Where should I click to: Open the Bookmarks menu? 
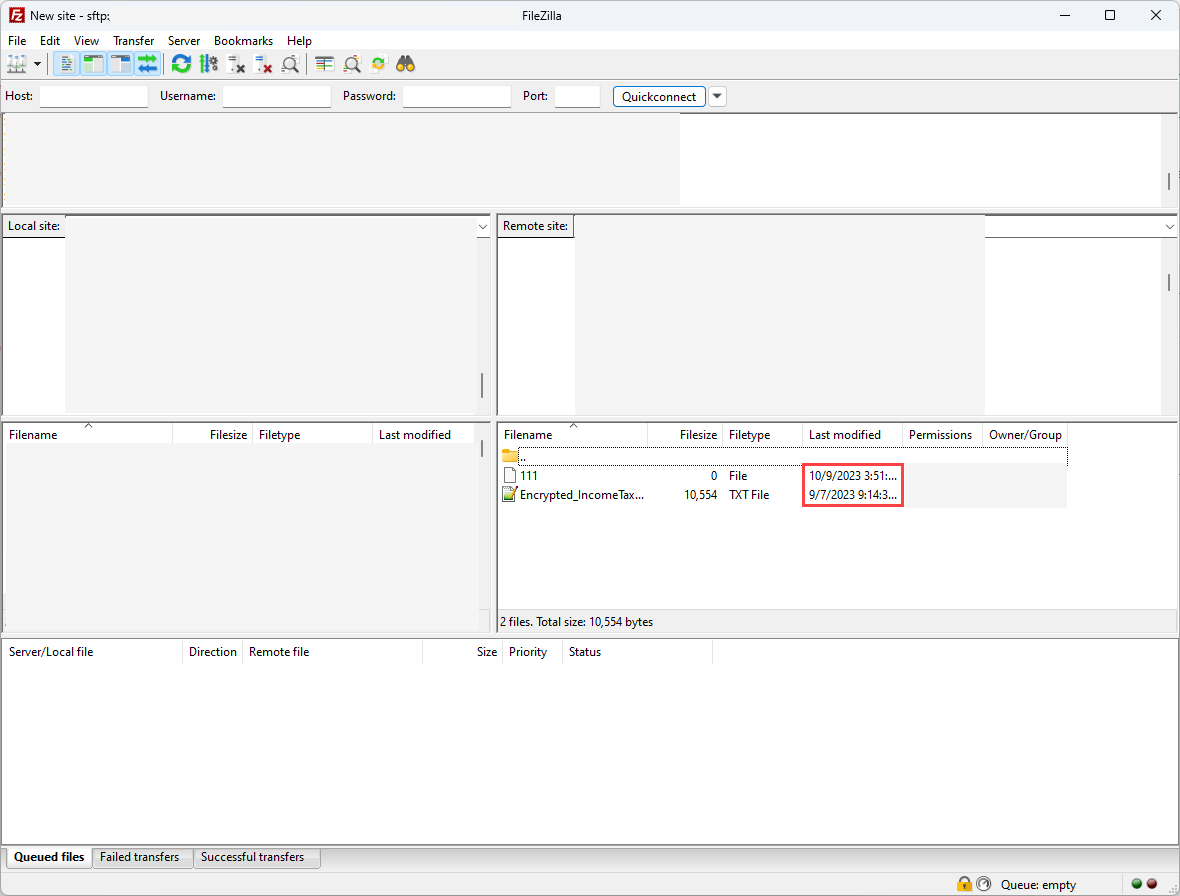pyautogui.click(x=243, y=41)
